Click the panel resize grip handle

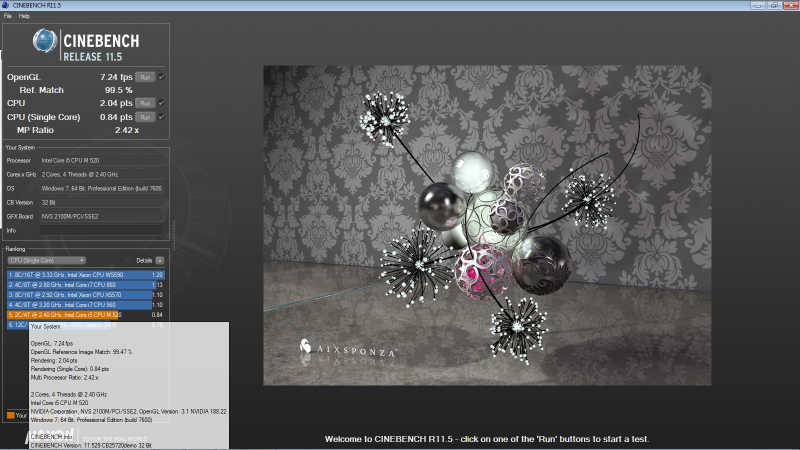173,235
